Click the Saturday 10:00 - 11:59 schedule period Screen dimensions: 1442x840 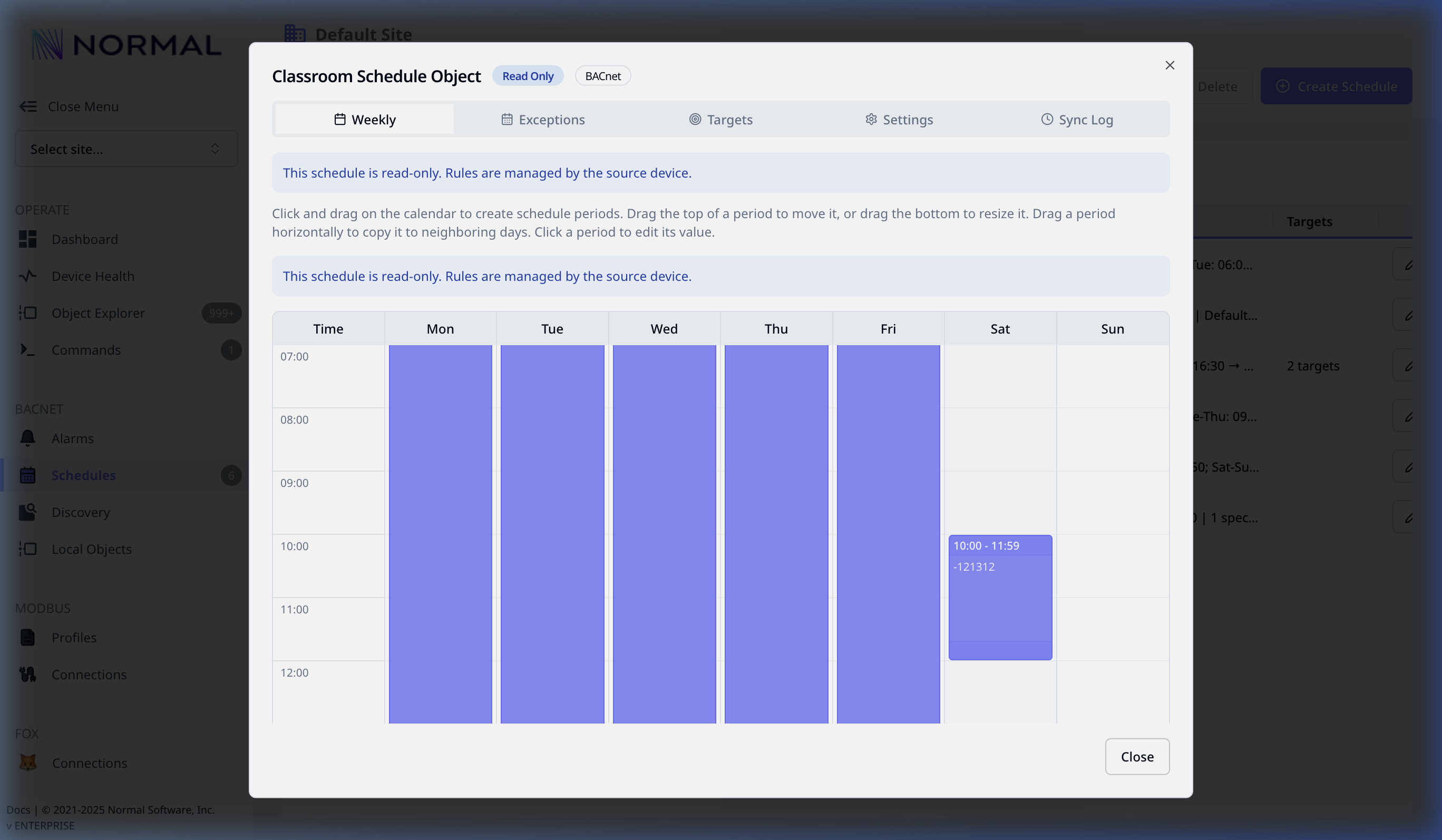tap(1000, 598)
